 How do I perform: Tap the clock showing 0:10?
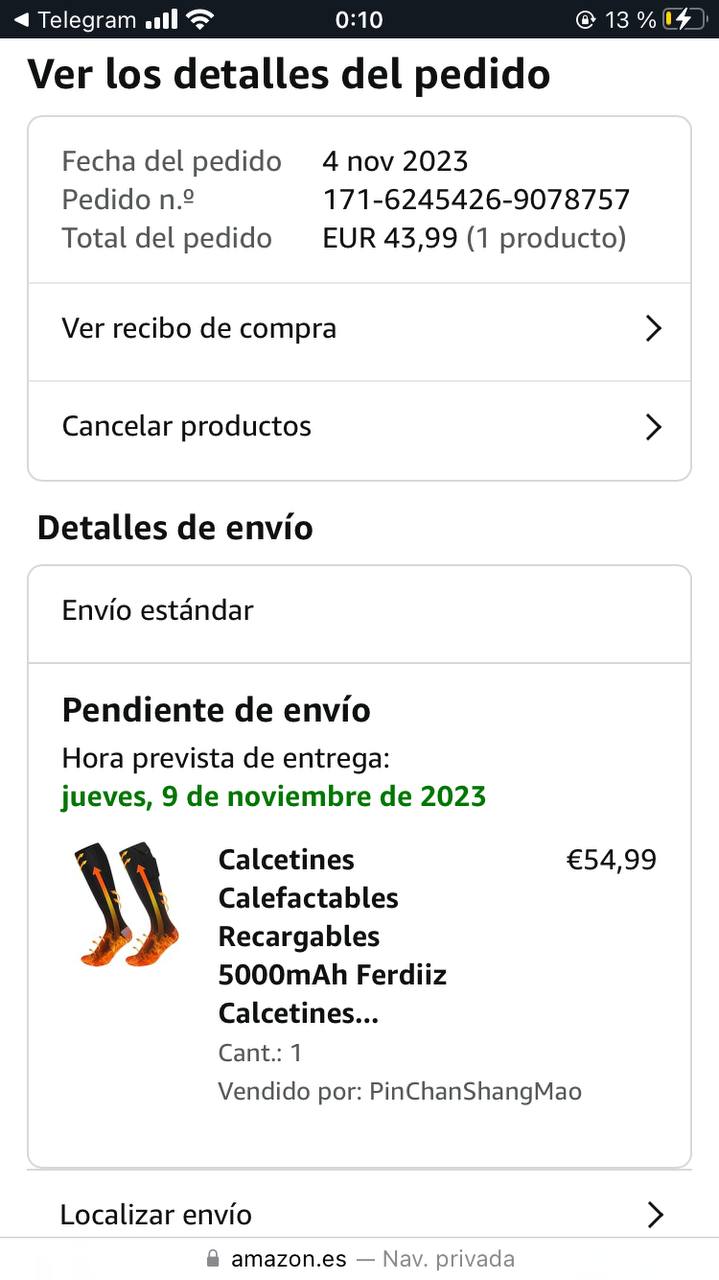click(x=359, y=20)
